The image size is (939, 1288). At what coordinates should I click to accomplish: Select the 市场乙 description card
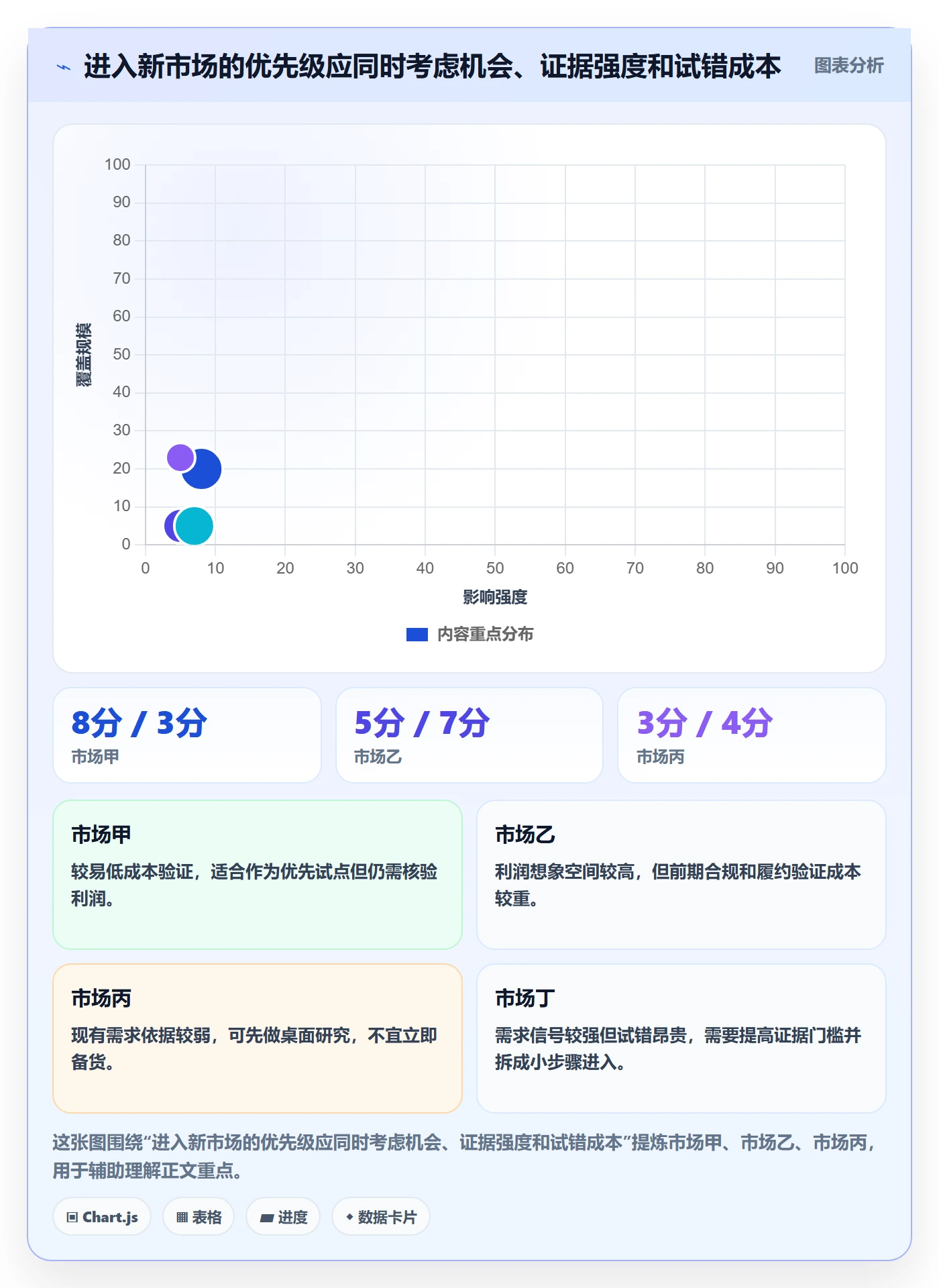[x=681, y=875]
